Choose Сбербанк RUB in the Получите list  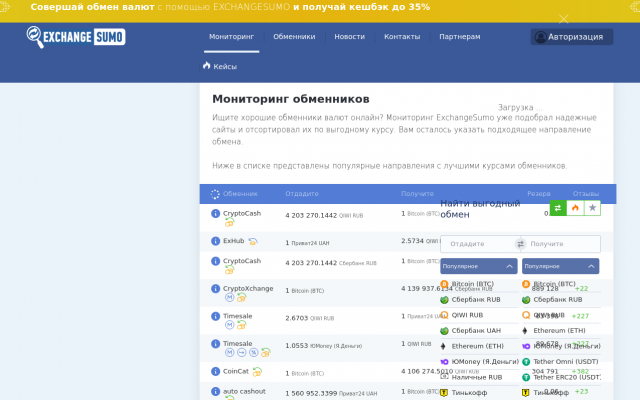[558, 300]
